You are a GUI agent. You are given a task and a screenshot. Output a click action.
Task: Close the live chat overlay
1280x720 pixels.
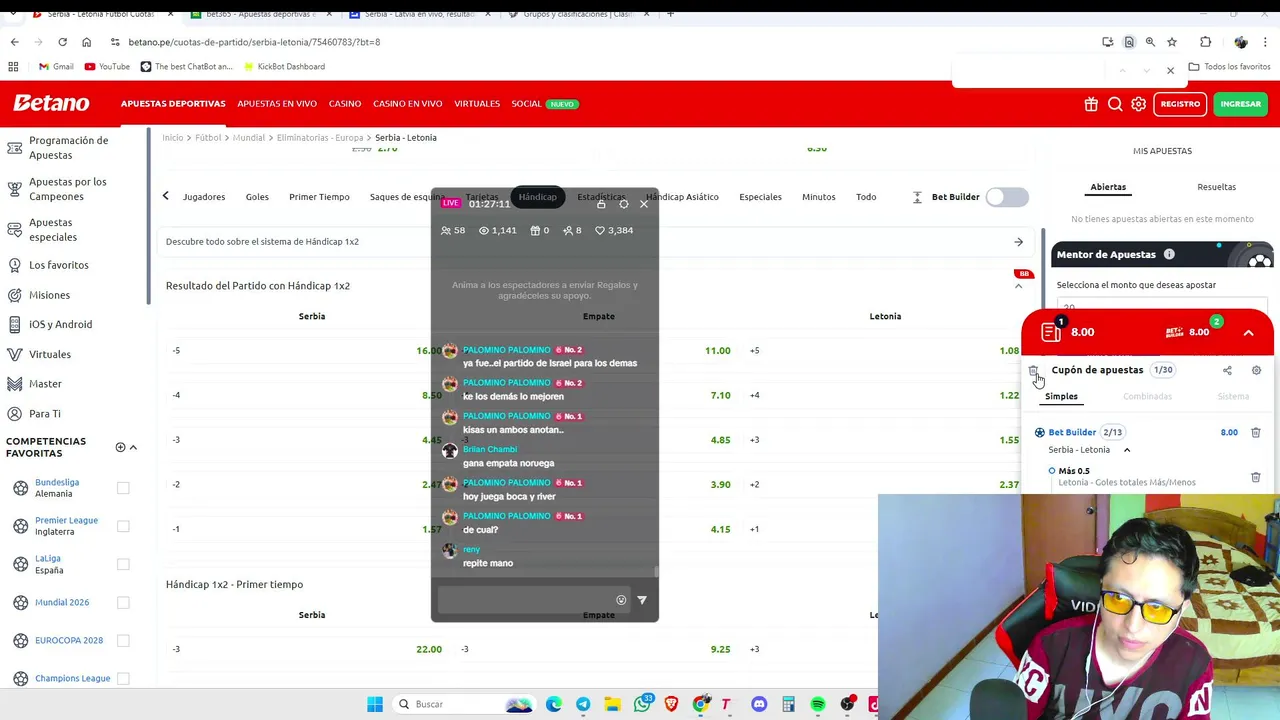[645, 204]
